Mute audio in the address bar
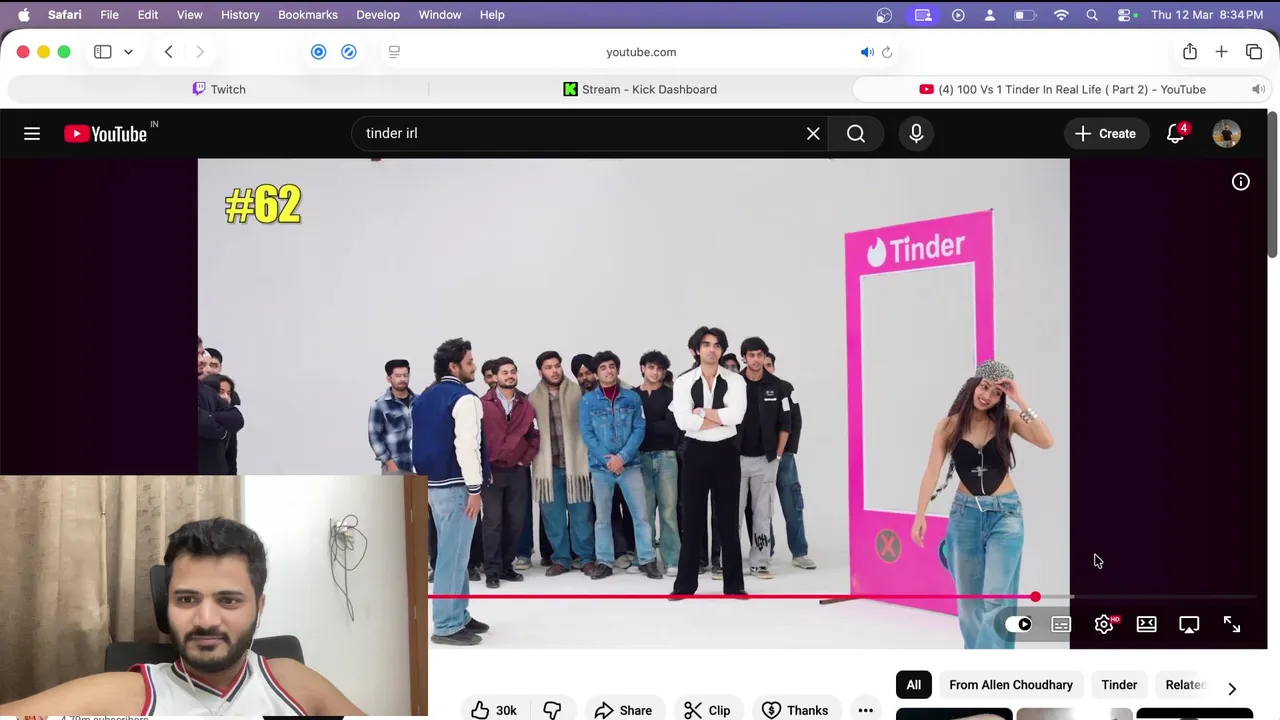The image size is (1280, 720). coord(867,52)
